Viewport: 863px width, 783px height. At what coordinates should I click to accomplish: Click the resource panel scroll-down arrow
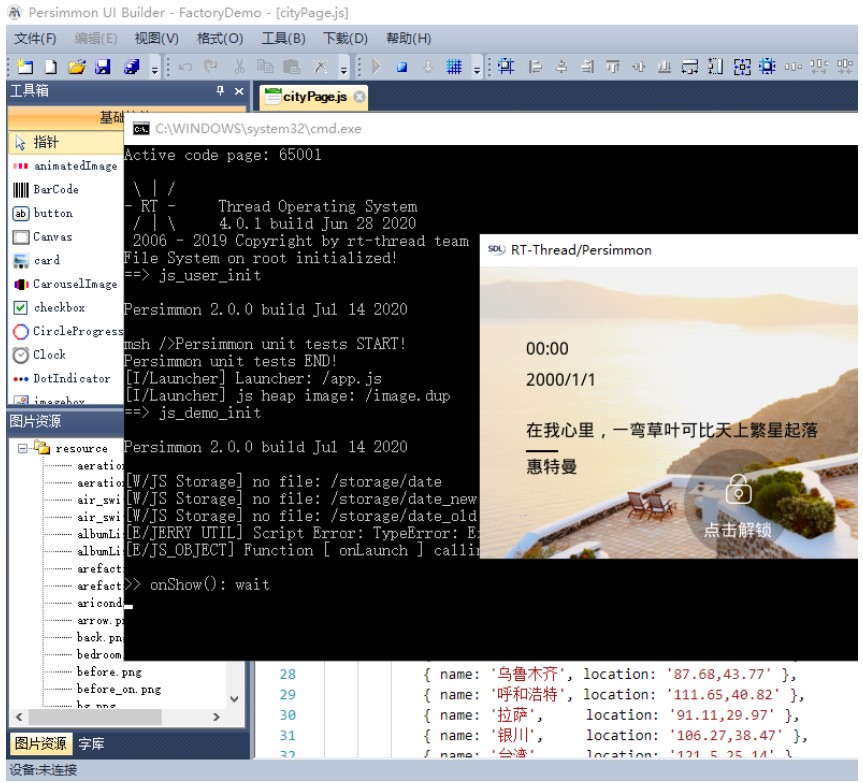(234, 699)
